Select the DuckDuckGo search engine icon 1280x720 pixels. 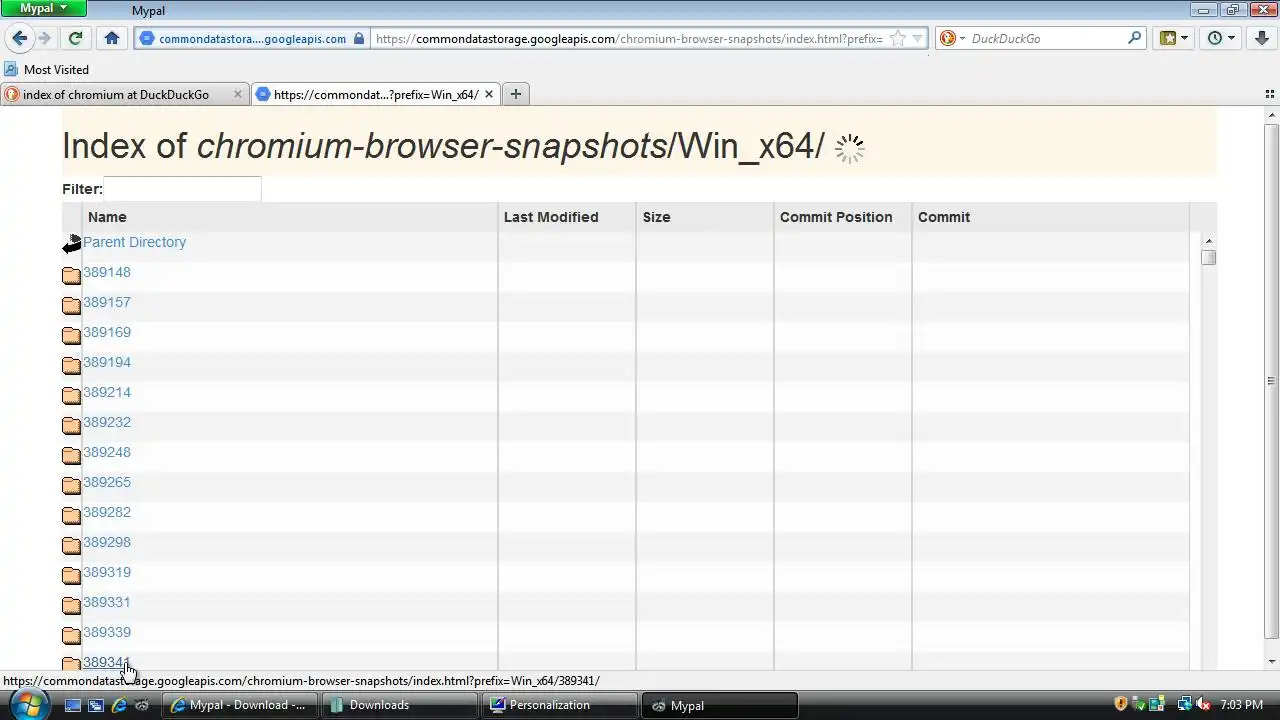coord(948,38)
